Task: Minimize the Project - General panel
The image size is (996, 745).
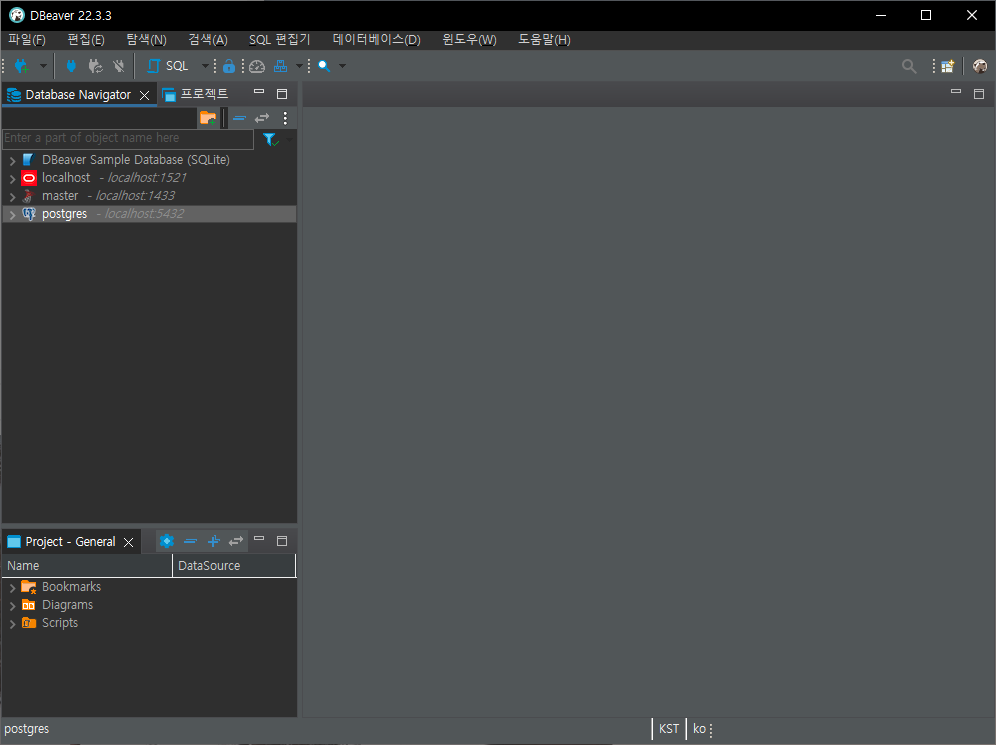Action: click(x=259, y=539)
